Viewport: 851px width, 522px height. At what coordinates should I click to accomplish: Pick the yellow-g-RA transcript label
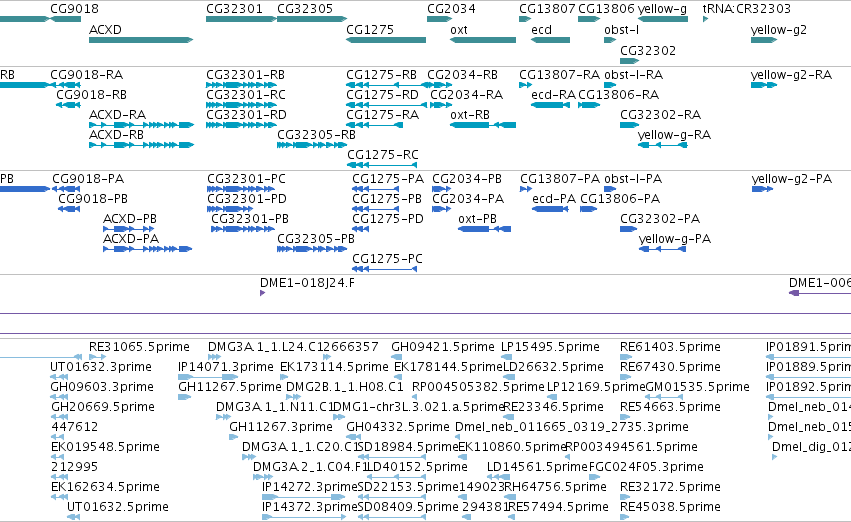click(x=674, y=135)
